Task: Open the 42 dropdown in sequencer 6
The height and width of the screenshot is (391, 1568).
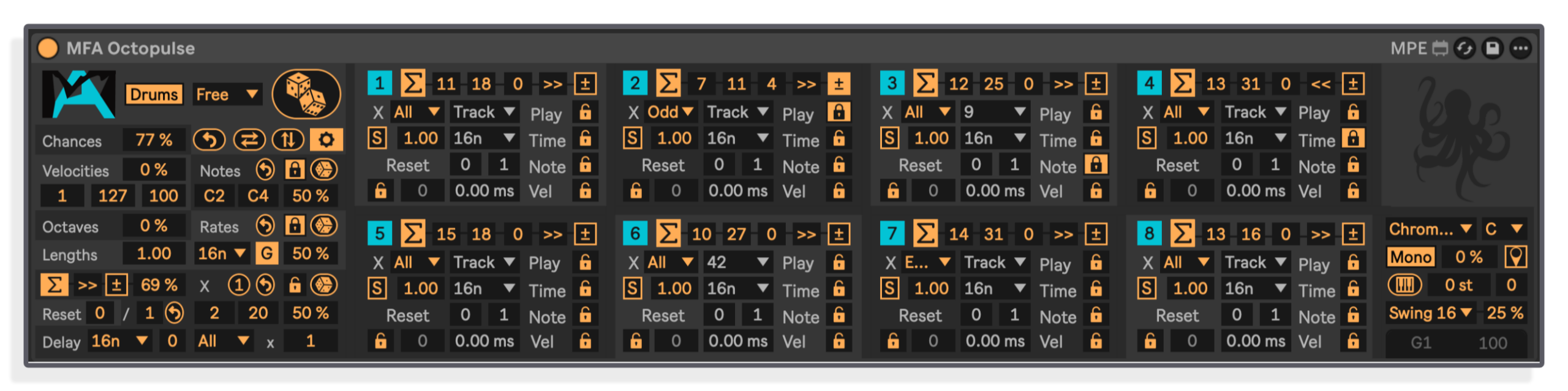Action: coord(737,263)
